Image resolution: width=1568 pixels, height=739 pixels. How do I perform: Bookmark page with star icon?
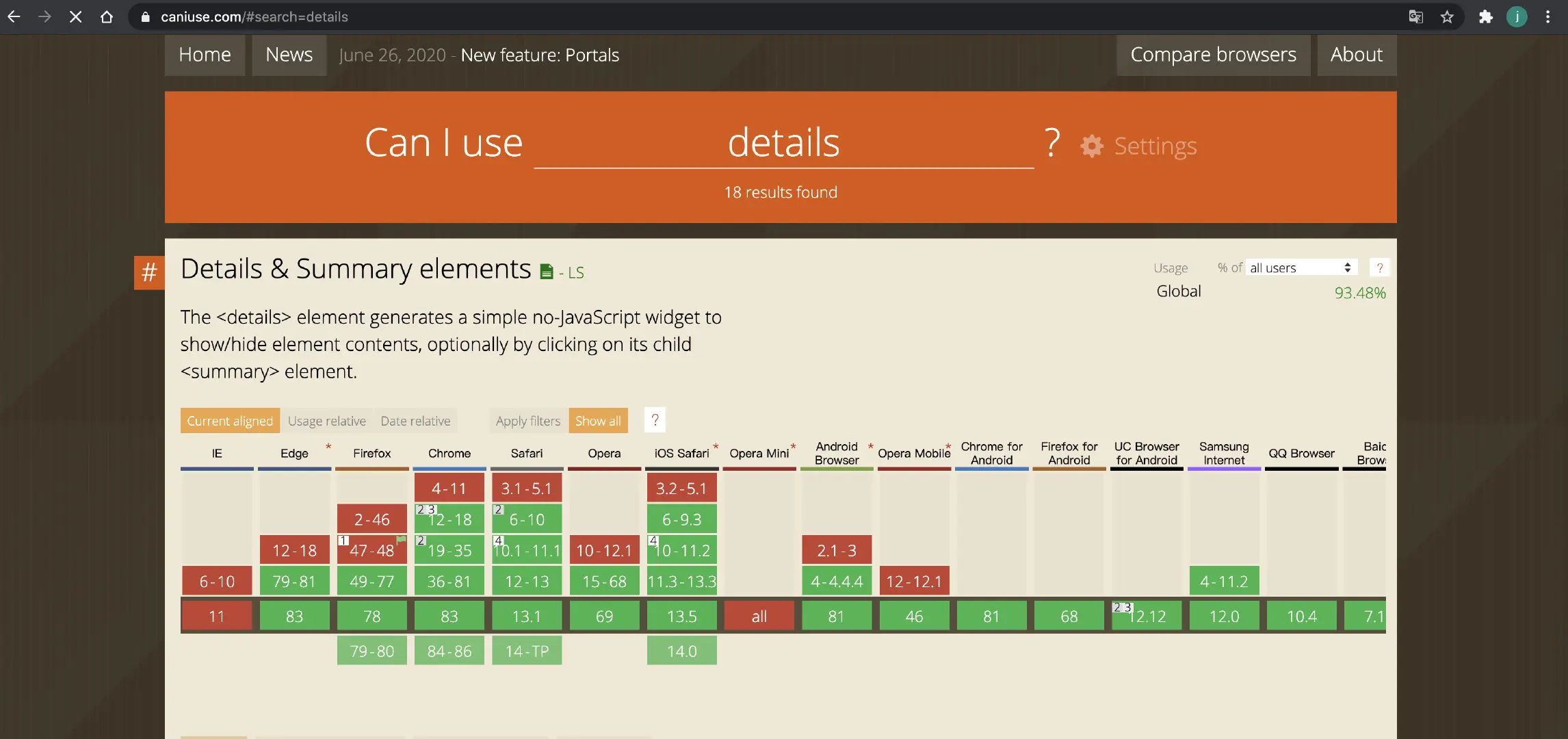[1447, 17]
